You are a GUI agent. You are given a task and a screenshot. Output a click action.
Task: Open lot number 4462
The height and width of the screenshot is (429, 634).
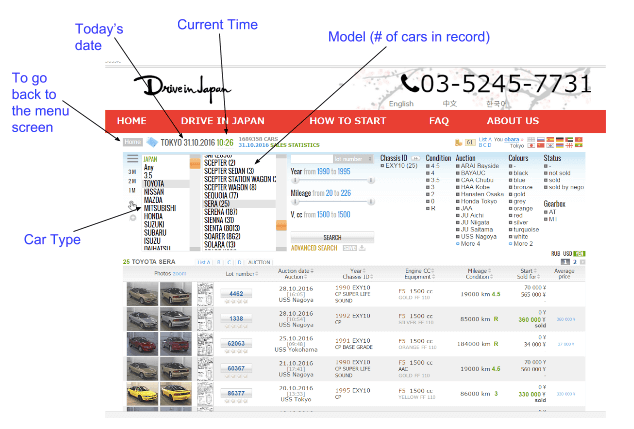(236, 294)
